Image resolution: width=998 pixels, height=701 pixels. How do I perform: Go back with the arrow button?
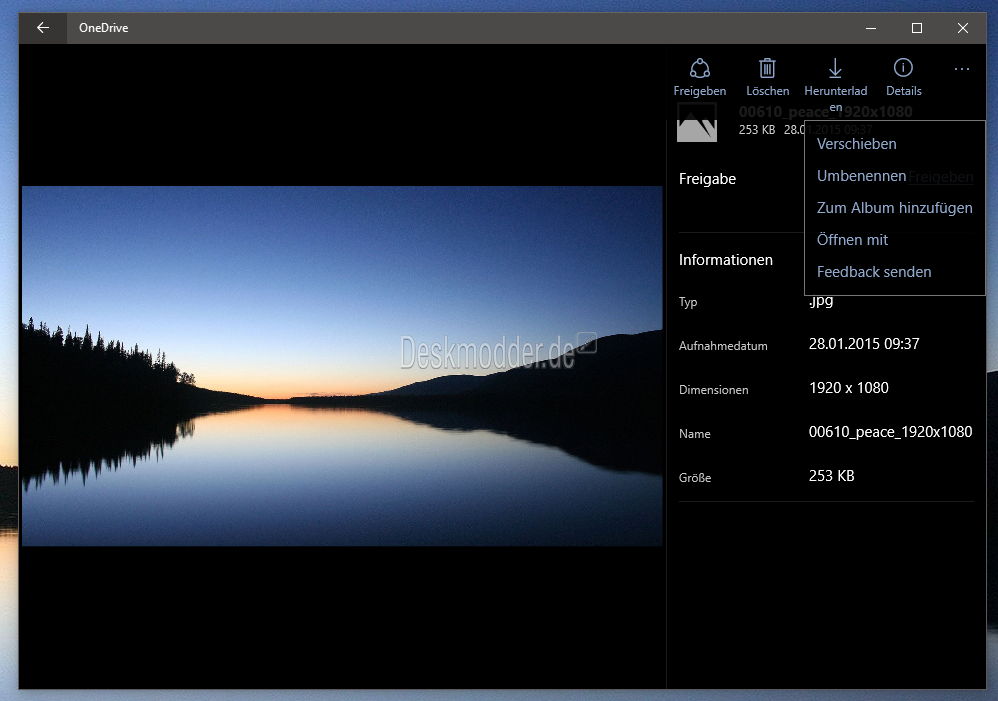click(43, 28)
